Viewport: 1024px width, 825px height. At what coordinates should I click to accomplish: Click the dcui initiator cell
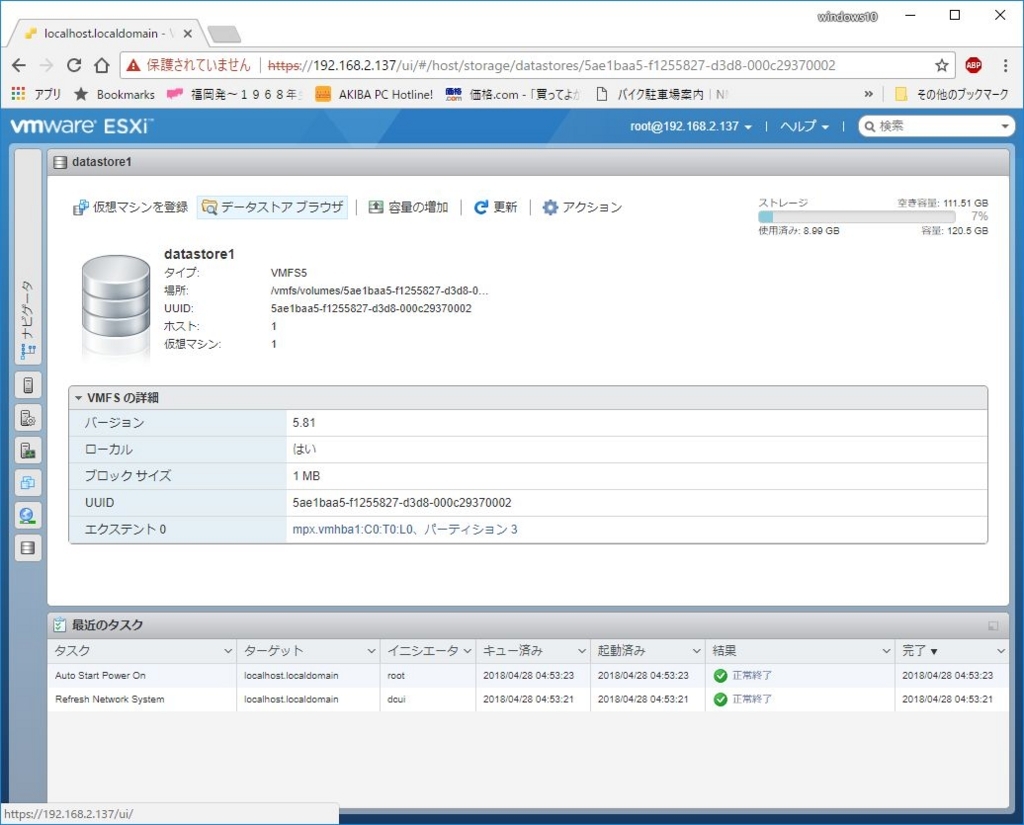coord(396,700)
